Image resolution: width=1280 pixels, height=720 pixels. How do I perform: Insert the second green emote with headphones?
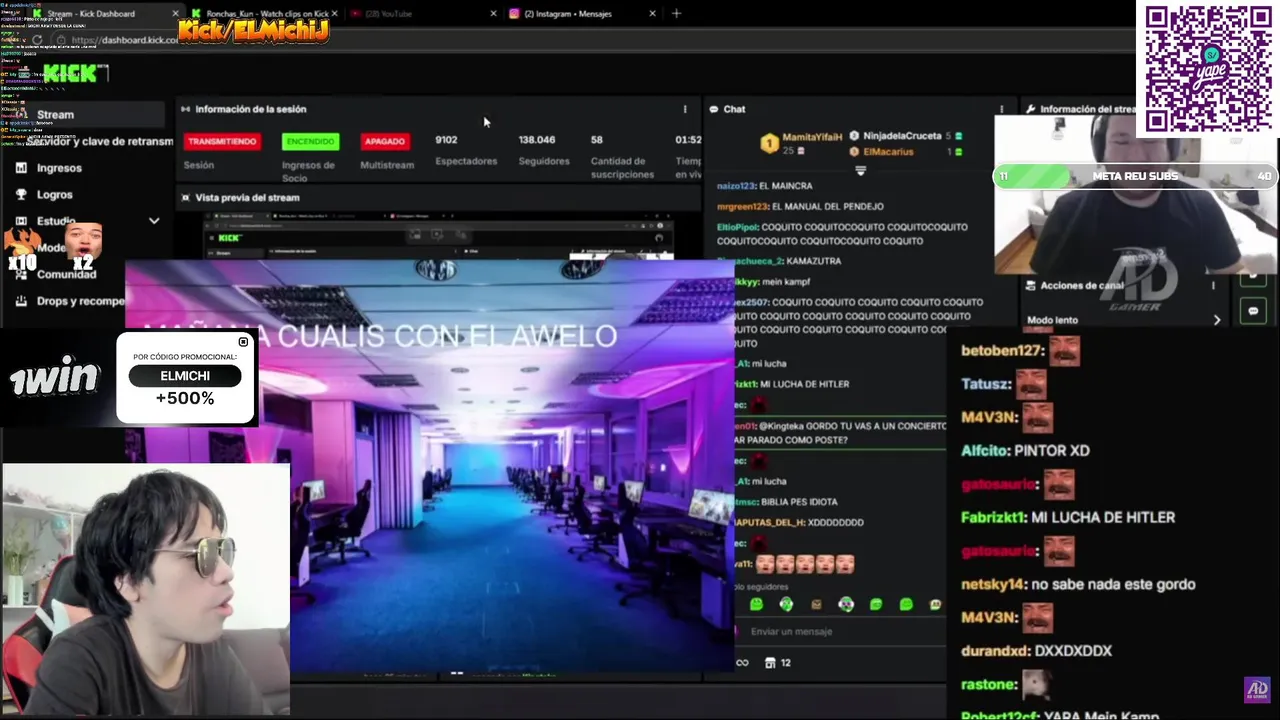point(786,604)
